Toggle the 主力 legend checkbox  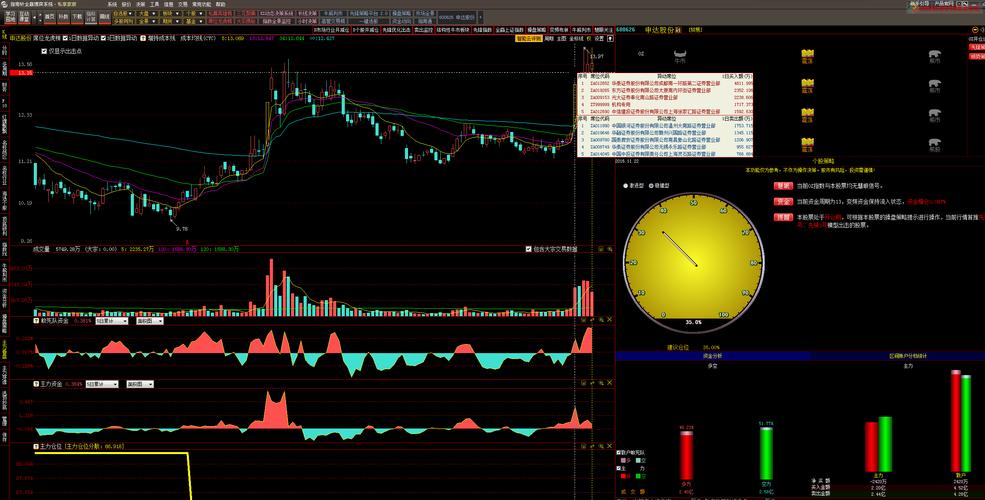pyautogui.click(x=618, y=469)
